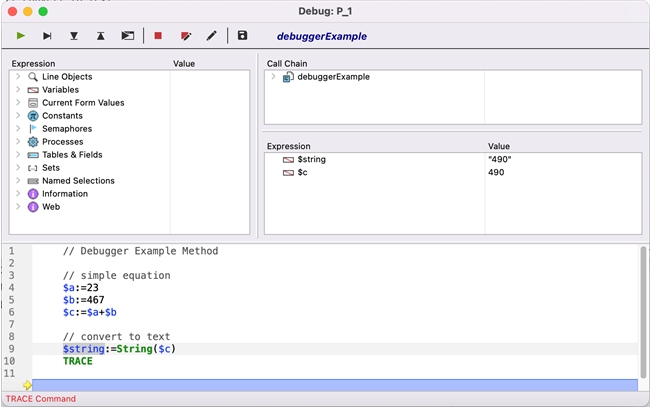650x407 pixels.
Task: Click the black pencil Edit icon
Action: 211,36
